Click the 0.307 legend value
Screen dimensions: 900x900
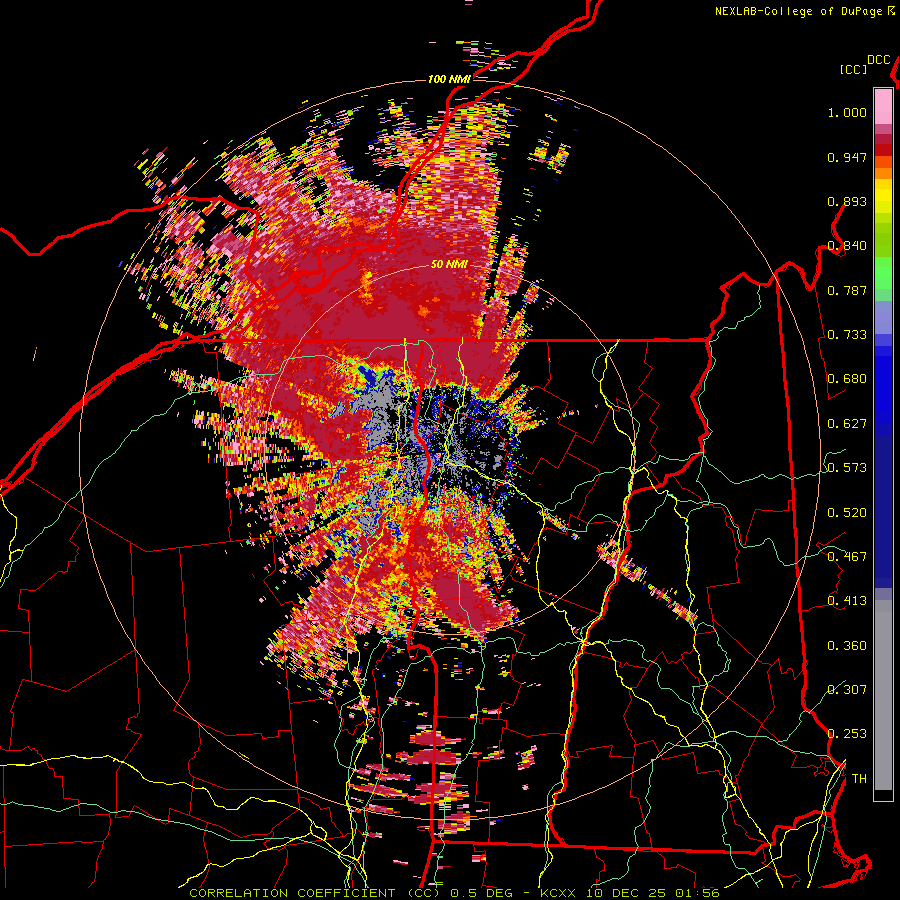point(847,690)
